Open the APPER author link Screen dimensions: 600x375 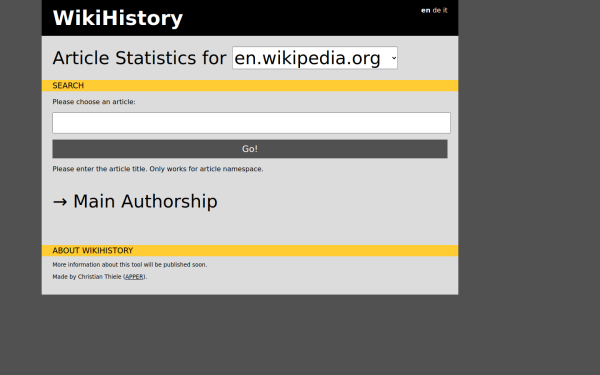[x=134, y=277]
